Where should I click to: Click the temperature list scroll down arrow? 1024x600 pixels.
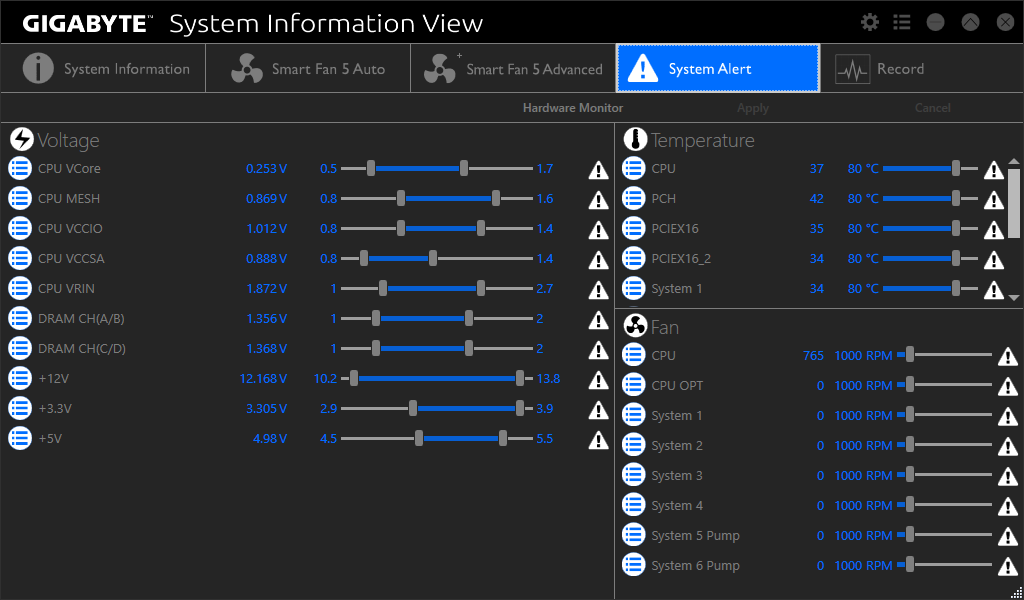[x=1014, y=298]
